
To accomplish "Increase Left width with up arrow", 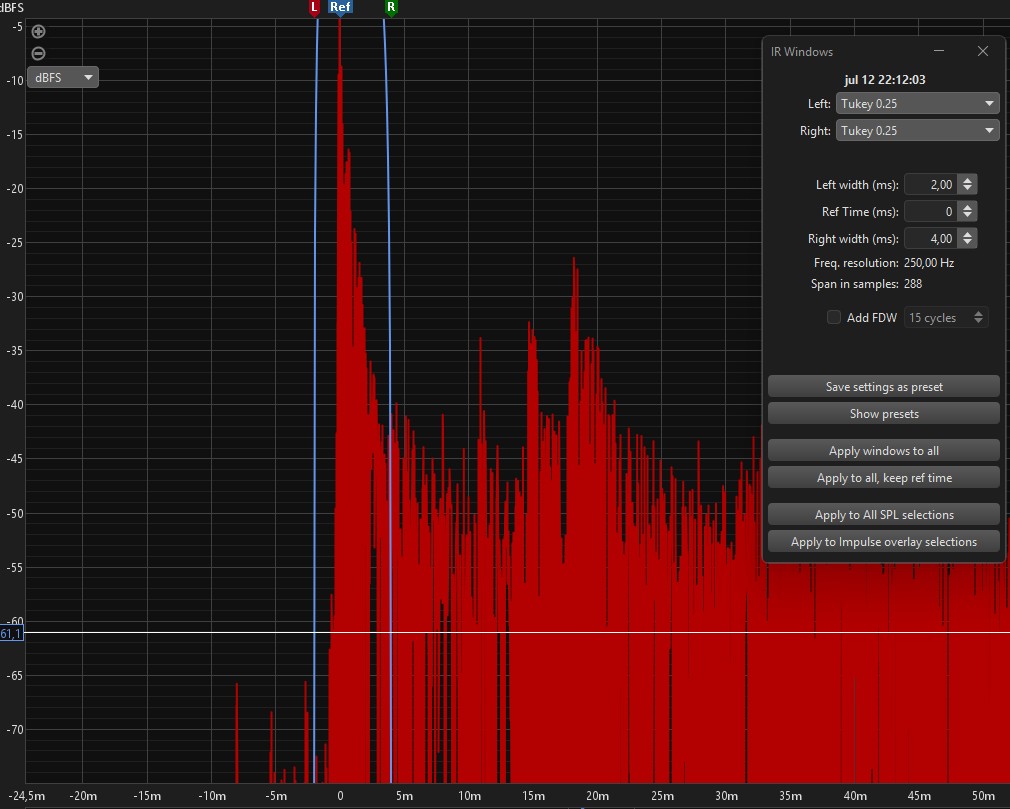I will (967, 180).
